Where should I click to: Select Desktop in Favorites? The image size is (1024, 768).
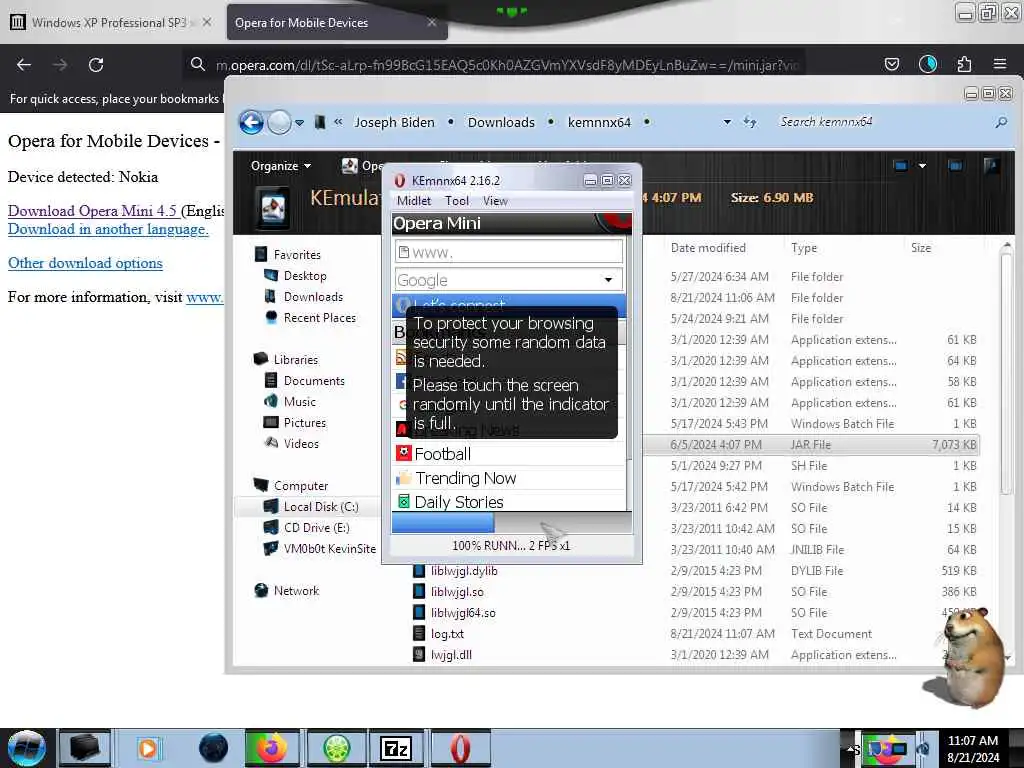click(305, 276)
